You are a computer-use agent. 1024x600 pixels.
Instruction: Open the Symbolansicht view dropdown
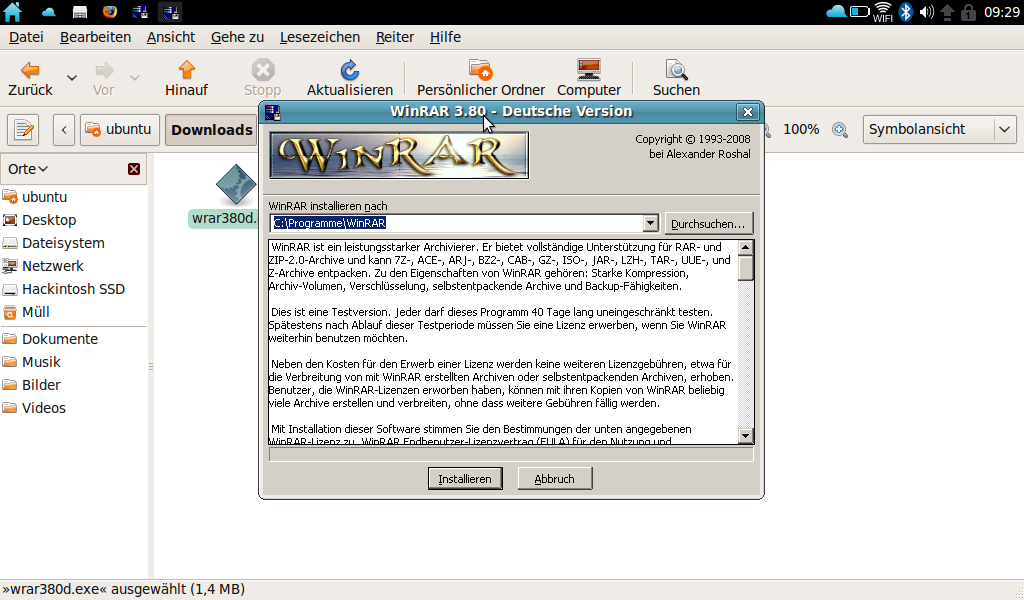[x=1005, y=129]
